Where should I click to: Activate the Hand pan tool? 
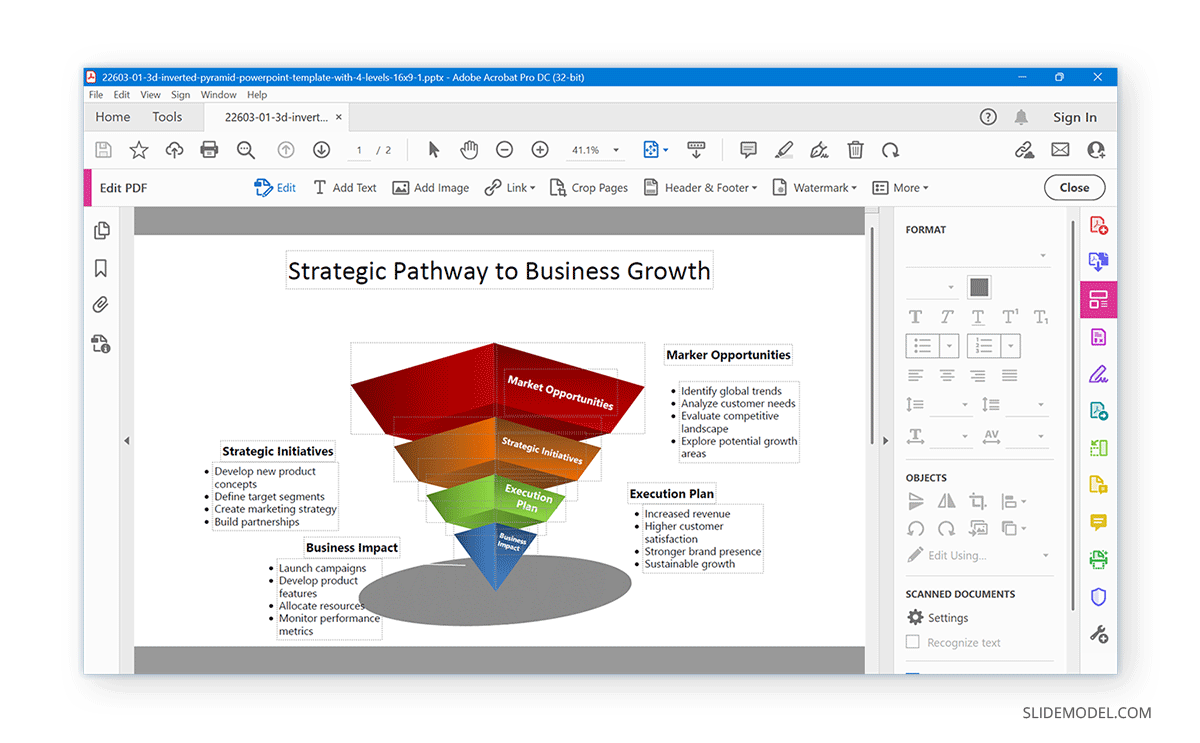pos(469,150)
